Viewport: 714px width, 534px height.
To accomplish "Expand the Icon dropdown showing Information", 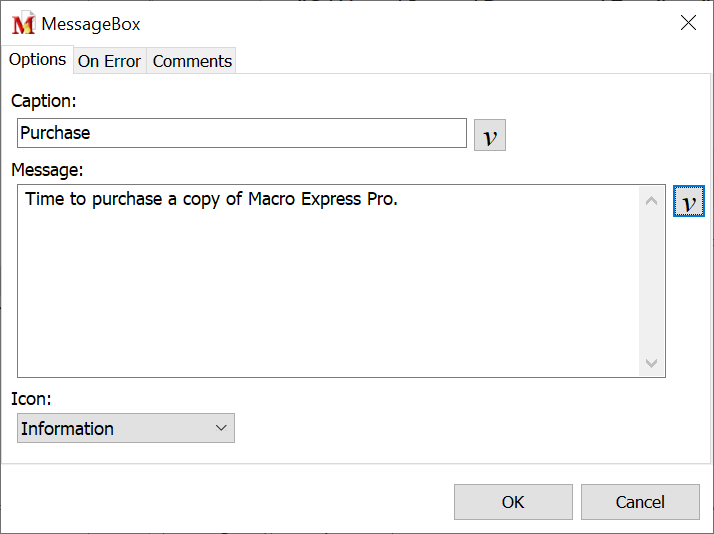I will click(x=126, y=428).
